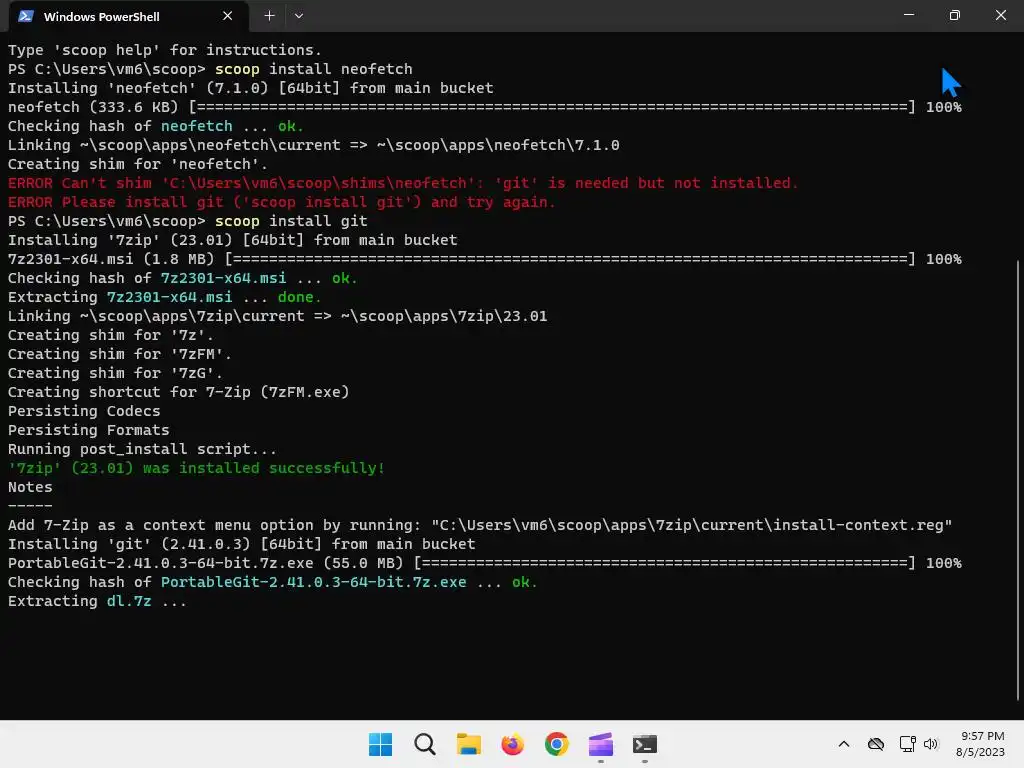Open a new terminal tab
Image resolution: width=1024 pixels, height=768 pixels.
click(x=269, y=16)
